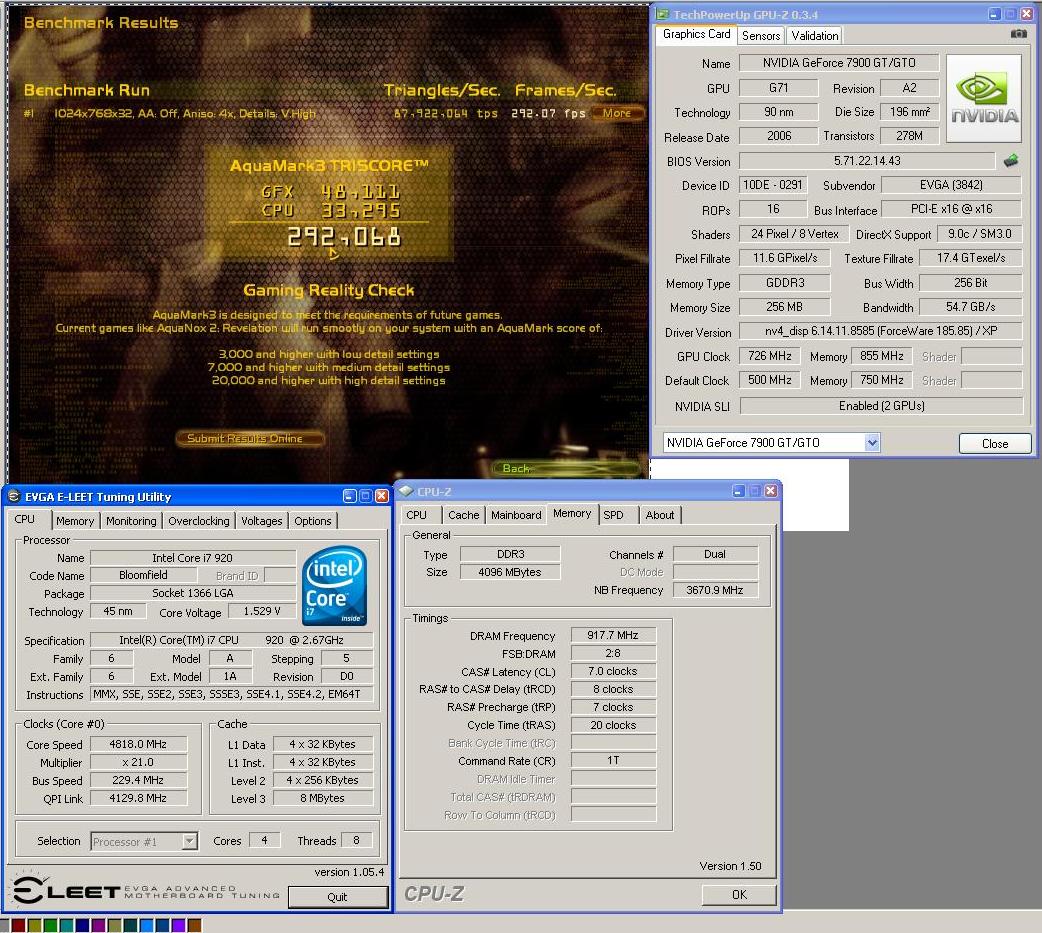Click the DRAM Frequency value 917.7 MHz
This screenshot has width=1042, height=933.
(x=613, y=635)
